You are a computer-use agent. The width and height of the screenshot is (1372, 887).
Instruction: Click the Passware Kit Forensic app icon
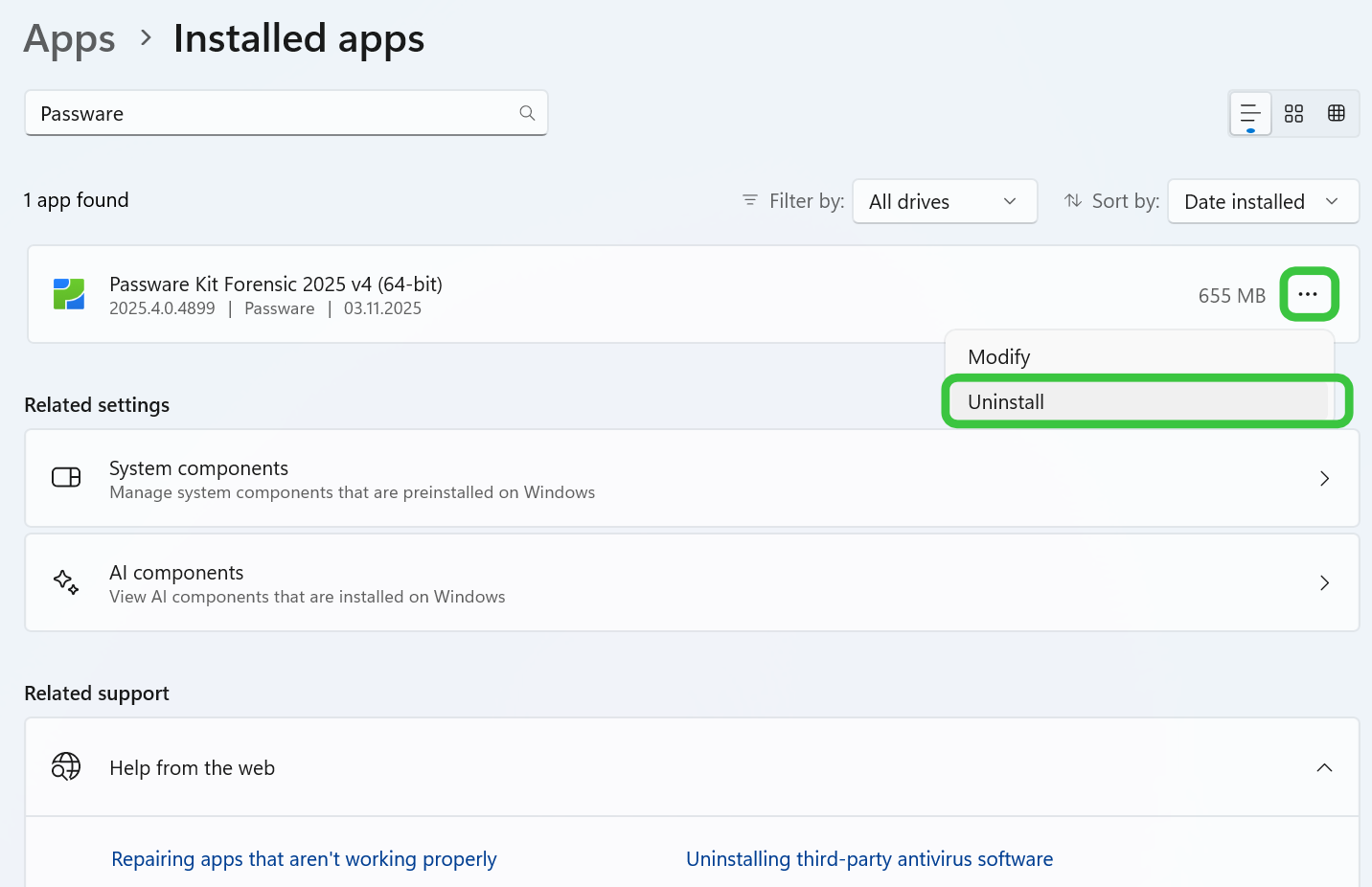point(69,294)
